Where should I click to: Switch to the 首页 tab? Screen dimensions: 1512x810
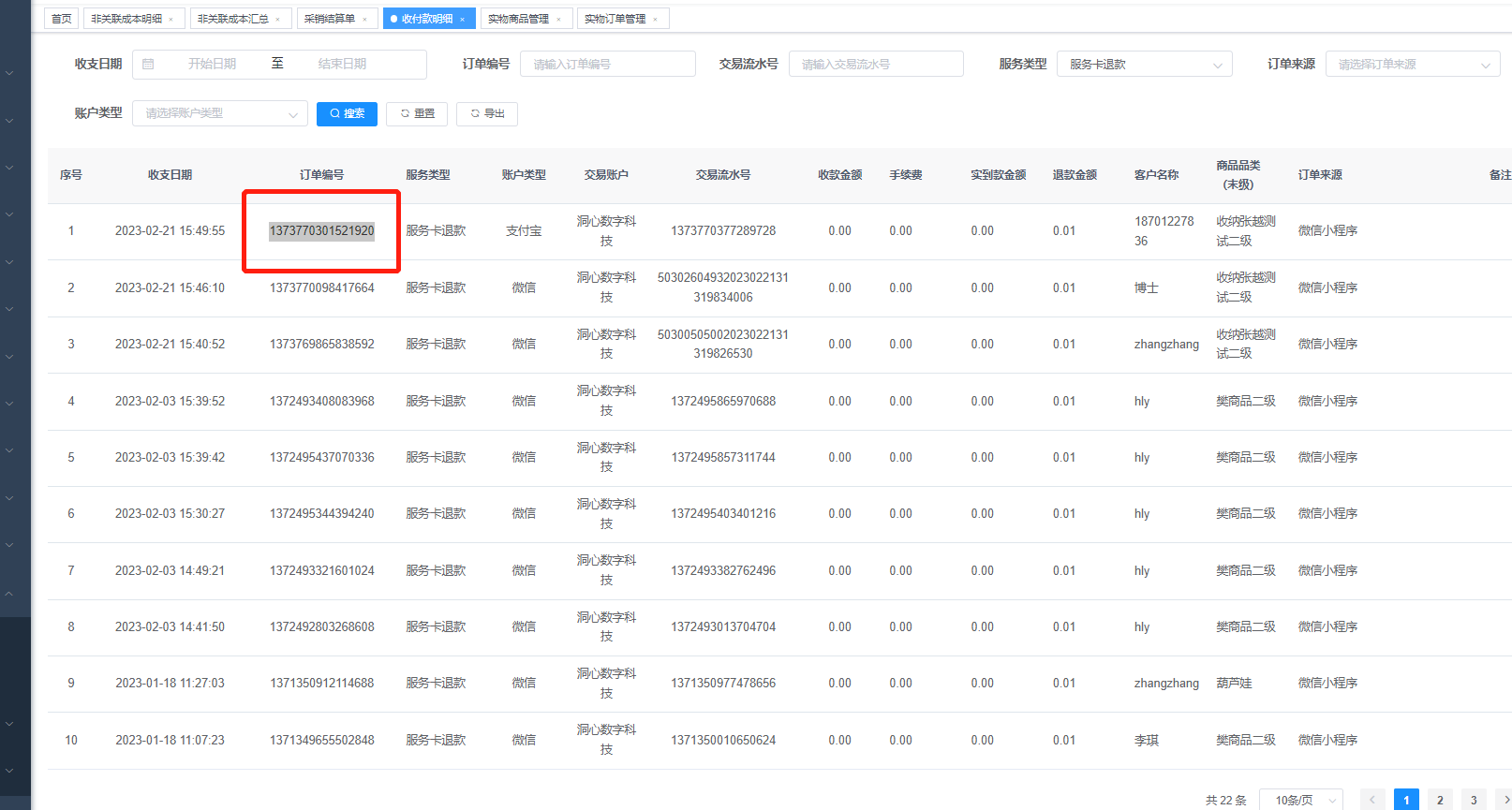click(x=61, y=19)
